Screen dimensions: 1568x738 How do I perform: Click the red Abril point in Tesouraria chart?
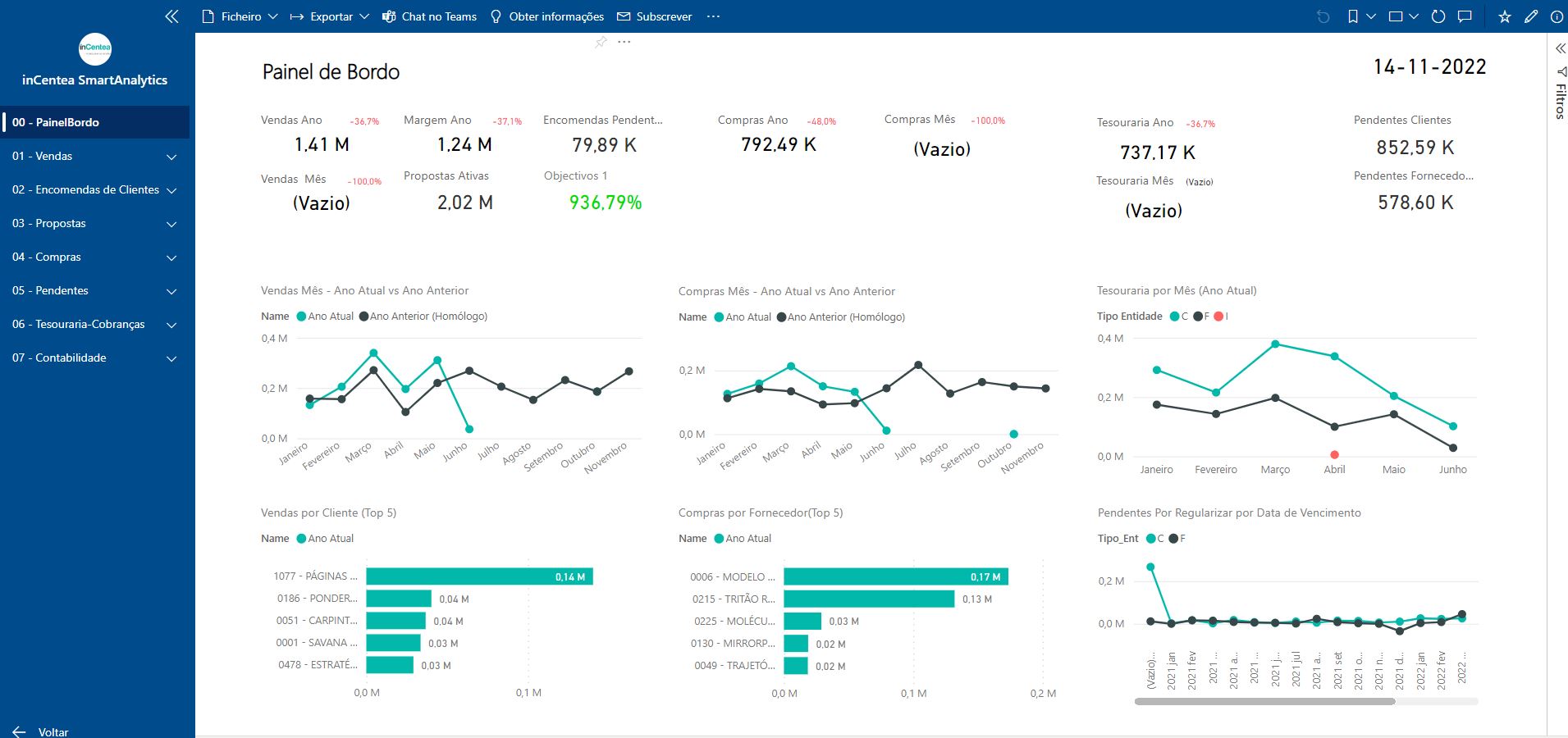click(x=1334, y=454)
